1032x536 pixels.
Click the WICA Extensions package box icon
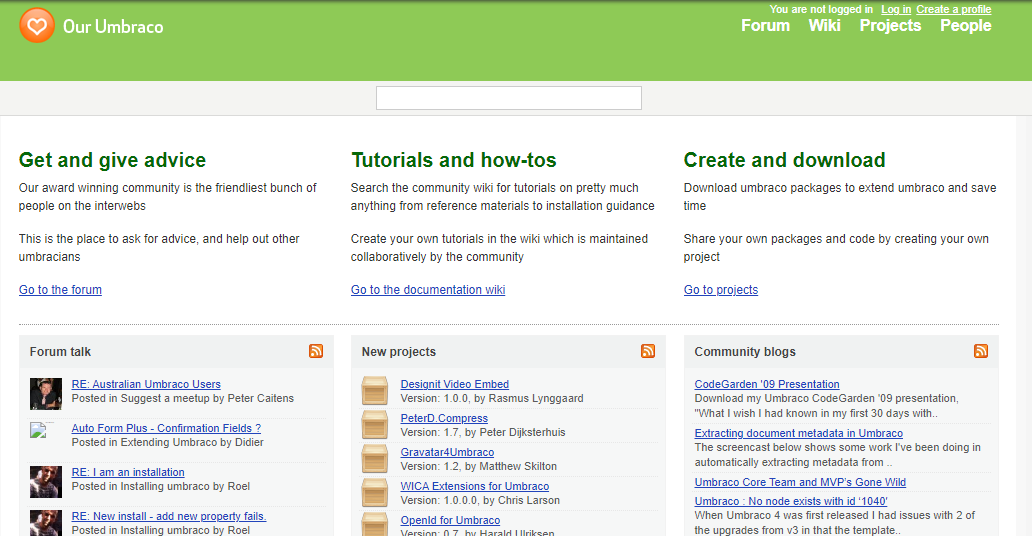coord(375,493)
